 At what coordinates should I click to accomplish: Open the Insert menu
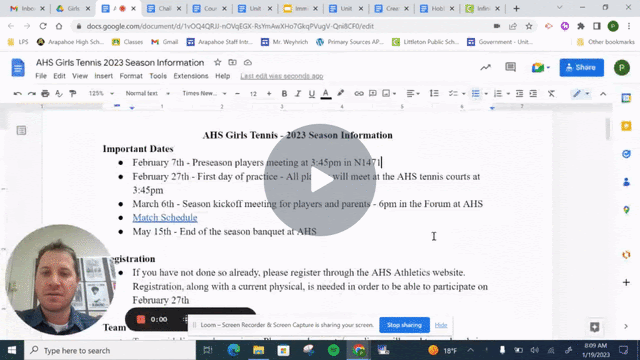click(103, 76)
